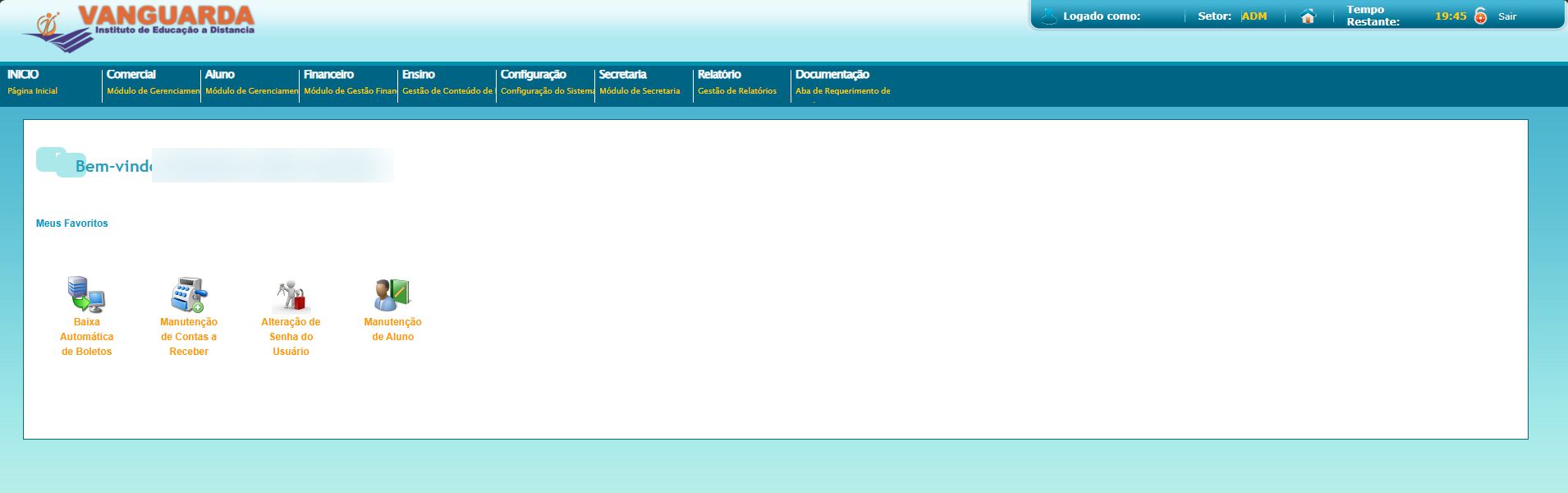Screen dimensions: 1568x493
Task: Open the Comercial menu
Action: [x=131, y=74]
